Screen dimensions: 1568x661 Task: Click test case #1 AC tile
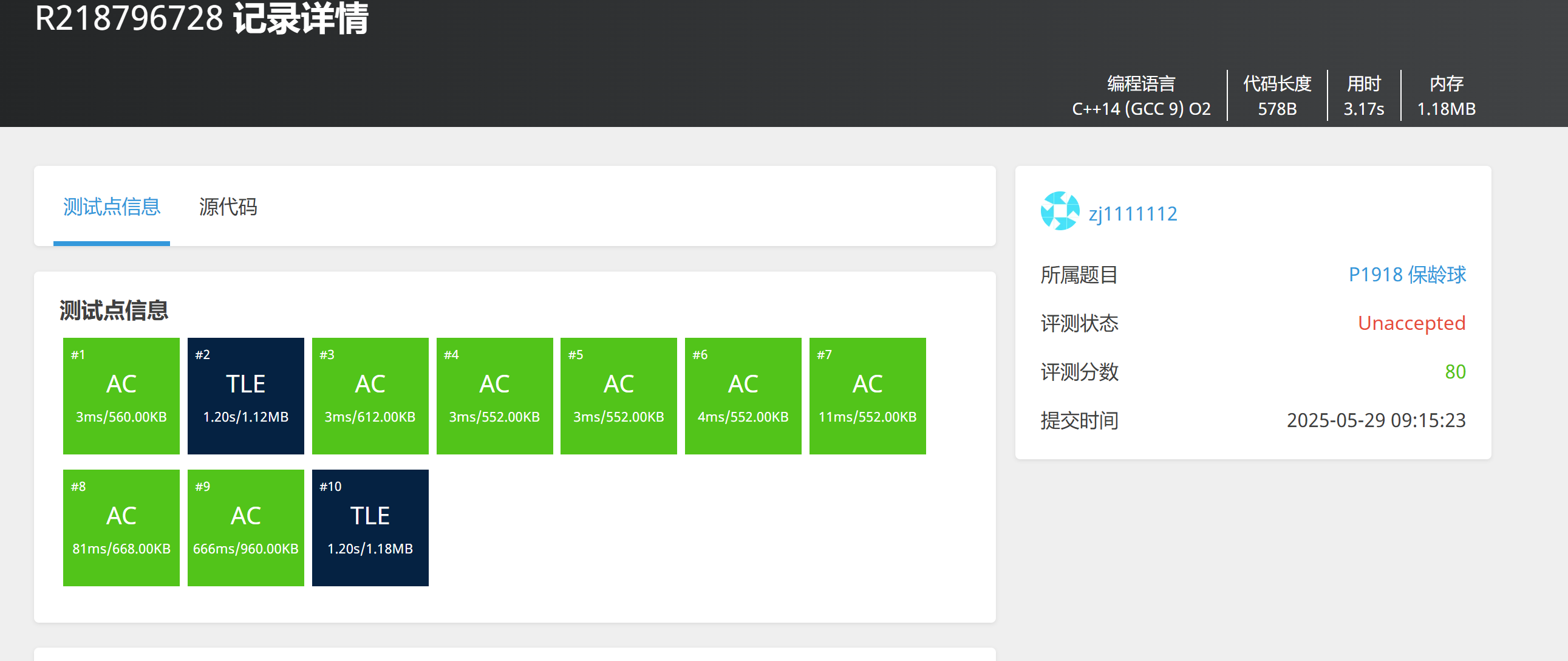(x=121, y=396)
